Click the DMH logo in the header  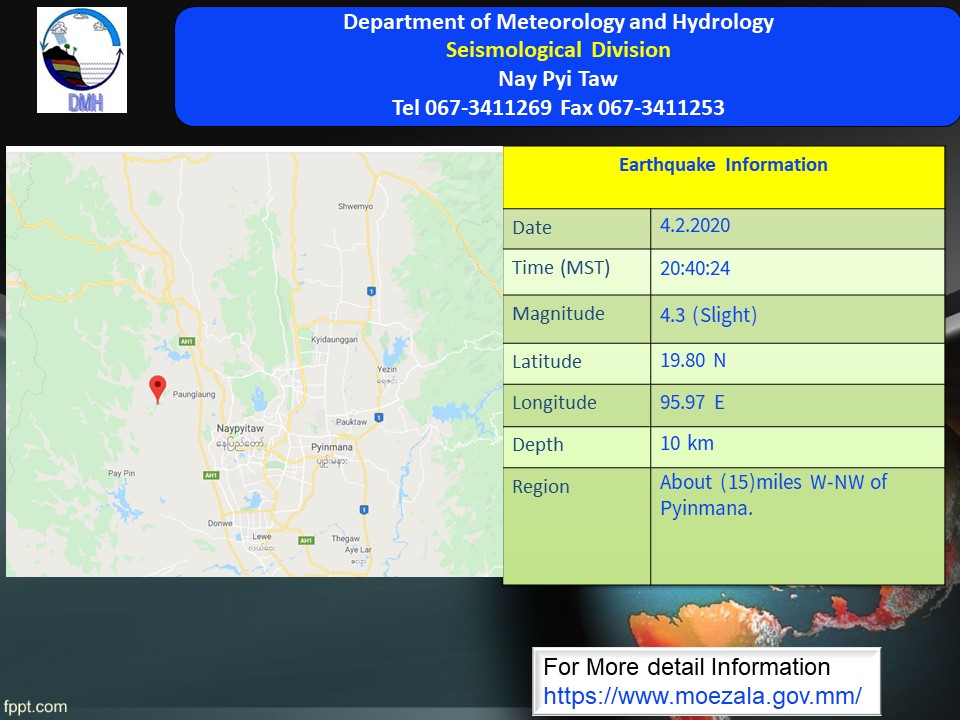tap(82, 60)
